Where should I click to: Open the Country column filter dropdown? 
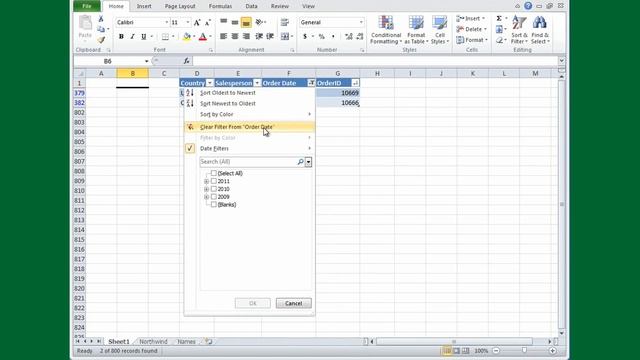pyautogui.click(x=209, y=83)
